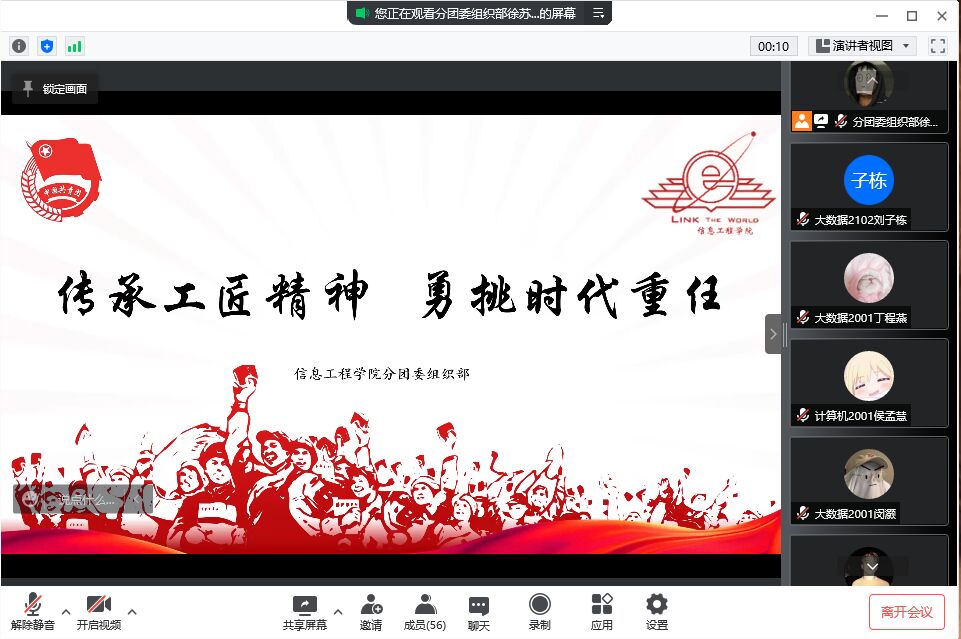
Task: Open the 成员(56) participants list
Action: (x=425, y=611)
